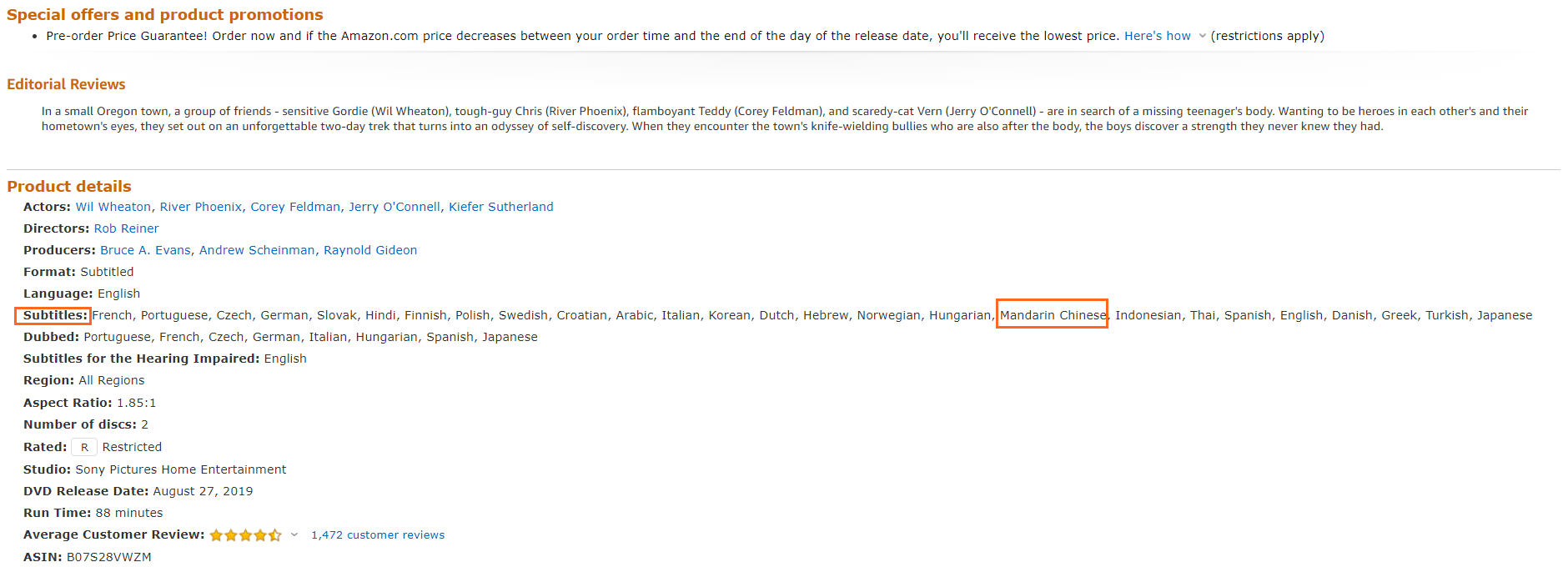Image resolution: width=1568 pixels, height=567 pixels.
Task: Click the R rating badge
Action: (84, 448)
